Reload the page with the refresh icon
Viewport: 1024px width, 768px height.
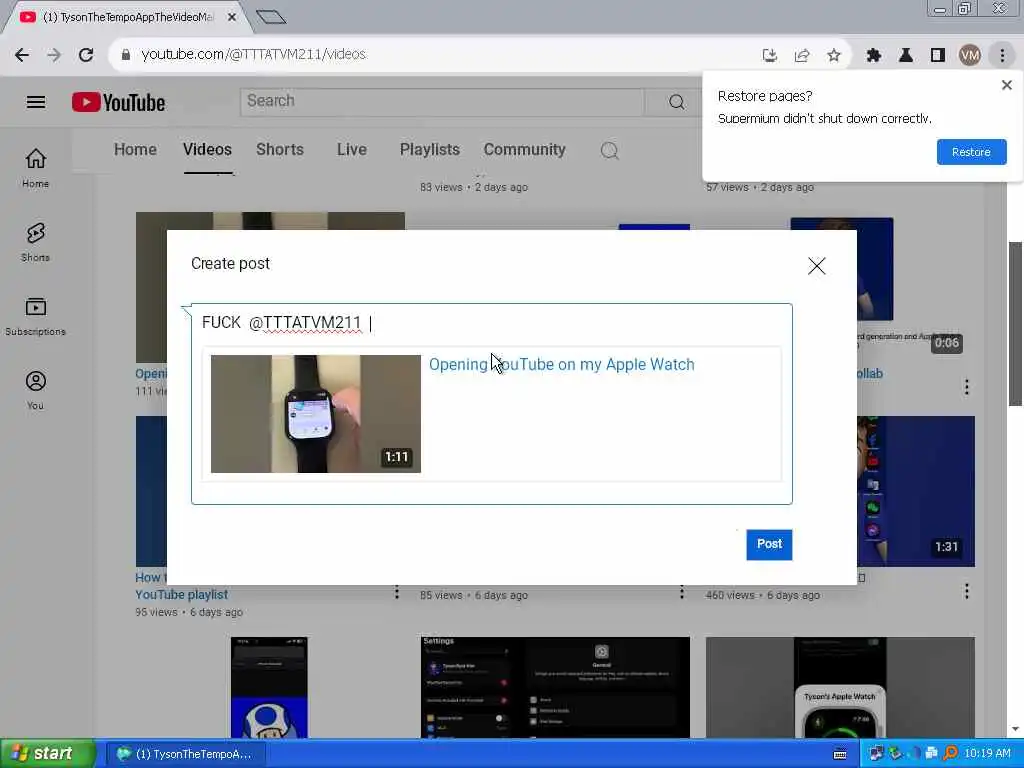click(x=86, y=55)
